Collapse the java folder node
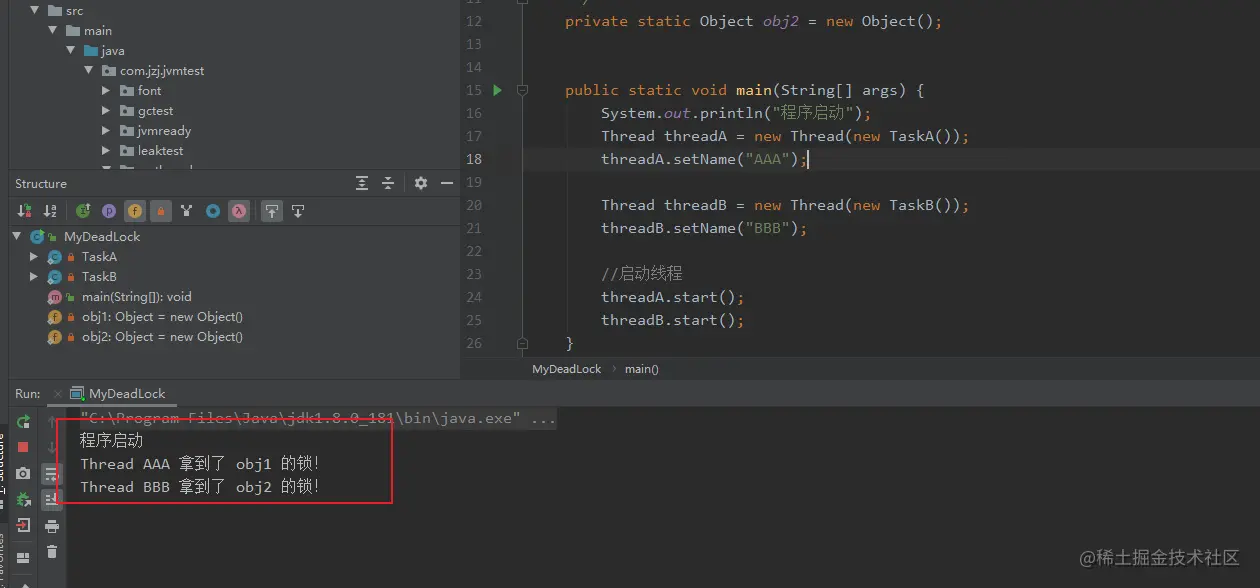 pos(71,50)
